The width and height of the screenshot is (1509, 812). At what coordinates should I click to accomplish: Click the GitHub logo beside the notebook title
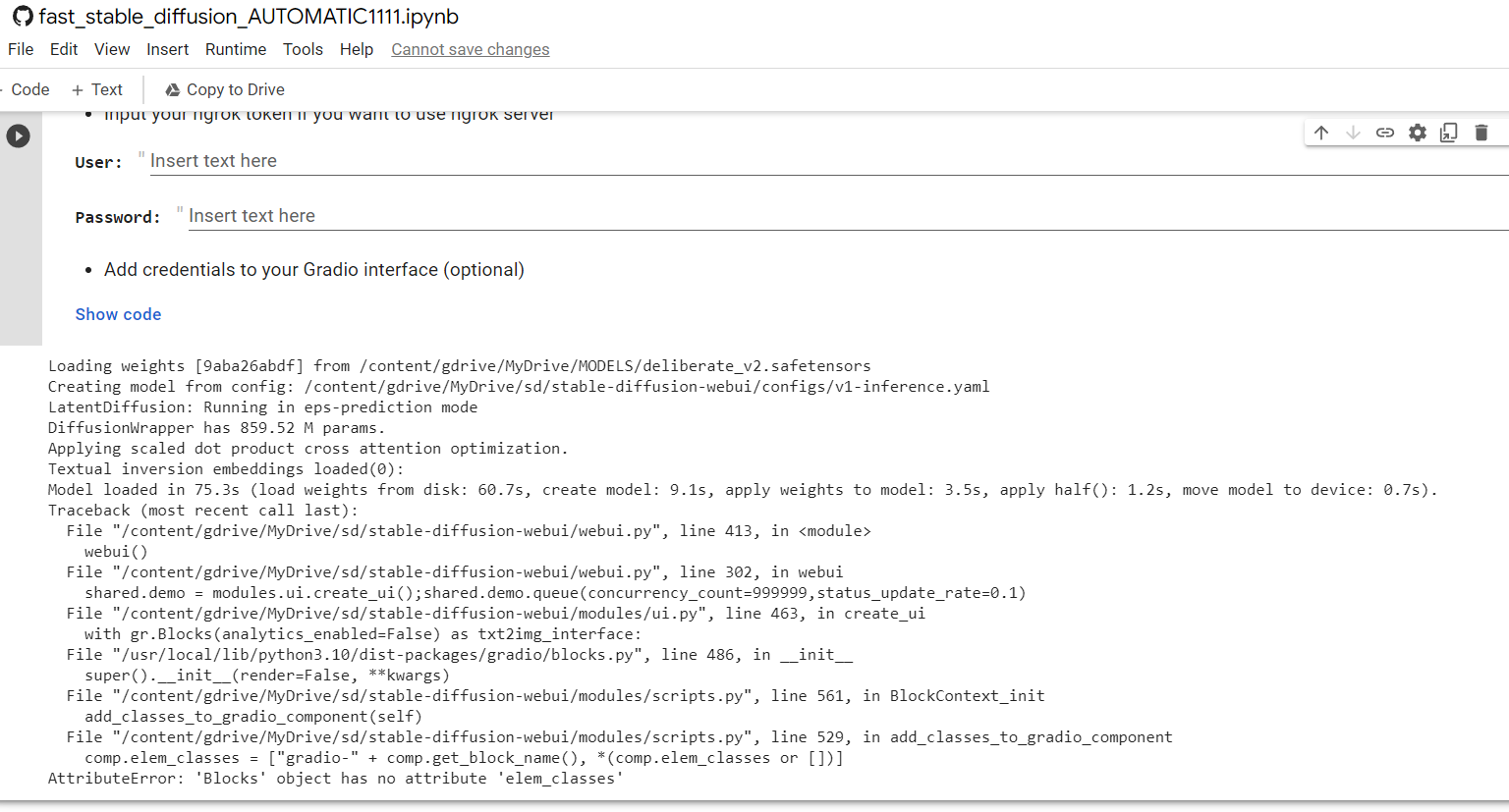coord(22,17)
